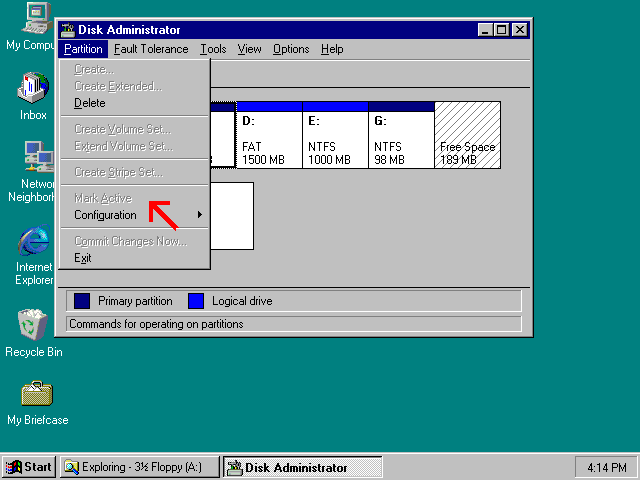Open the Fault Tolerance menu

(x=151, y=49)
